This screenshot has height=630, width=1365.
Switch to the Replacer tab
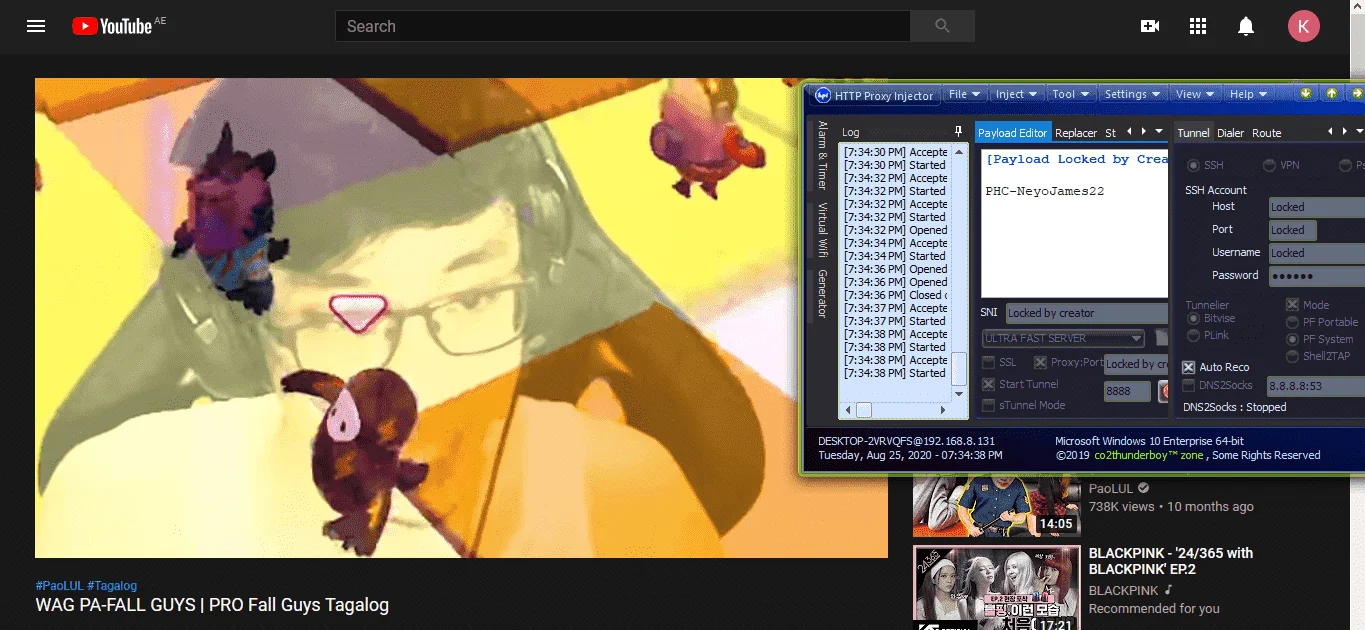coord(1076,132)
